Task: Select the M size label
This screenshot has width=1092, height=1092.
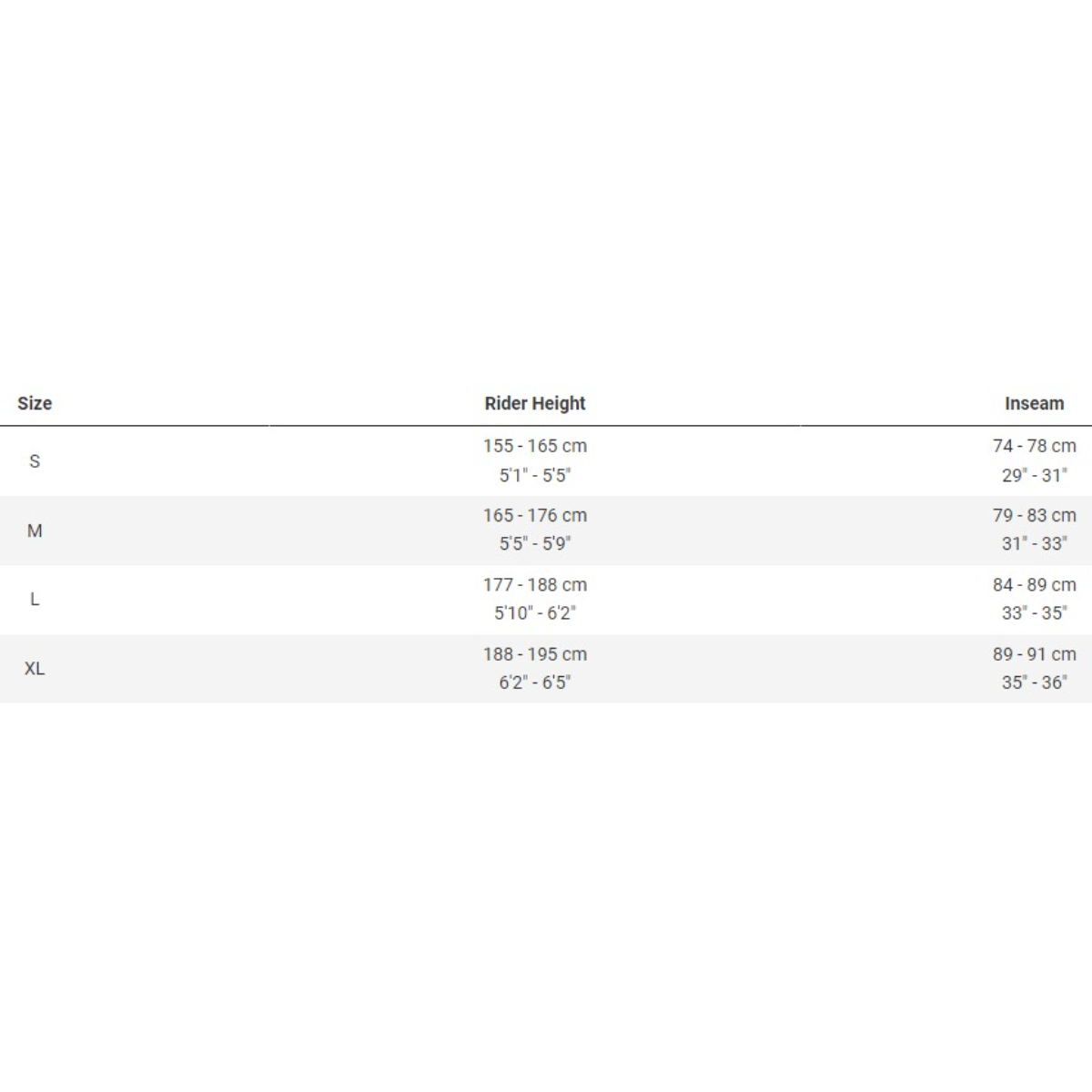Action: [x=35, y=531]
